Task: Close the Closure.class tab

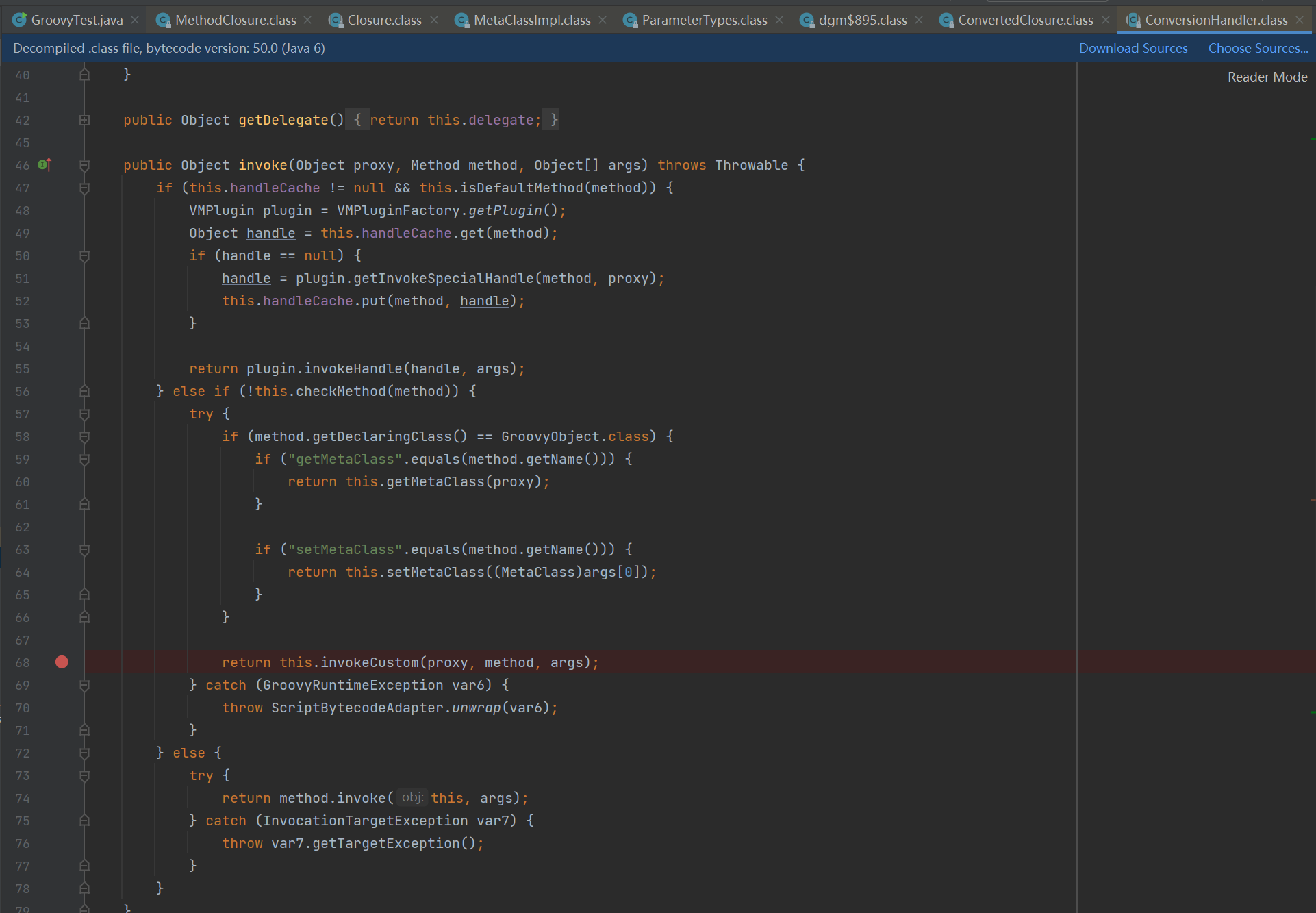Action: (x=434, y=21)
